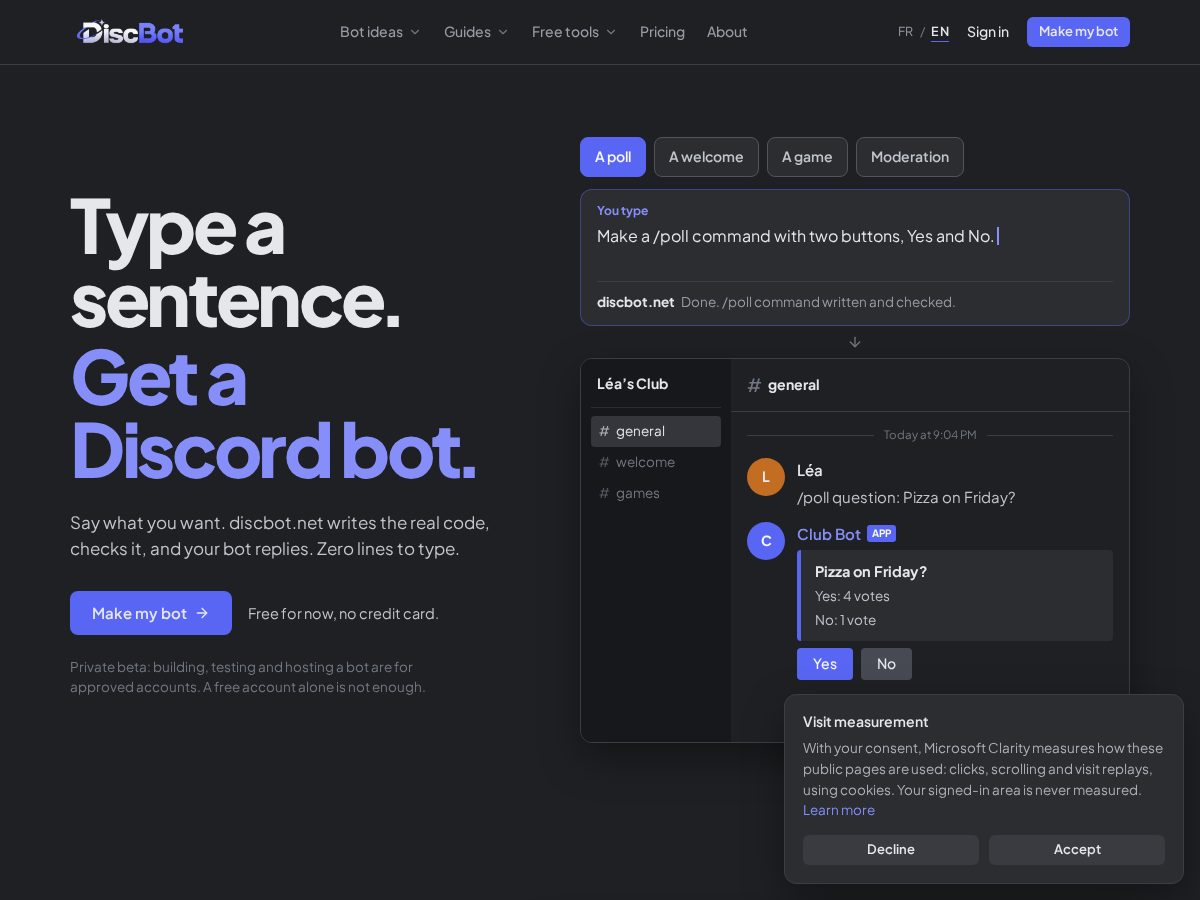Image resolution: width=1200 pixels, height=900 pixels.
Task: Click the hero Make my bot button
Action: [x=151, y=613]
